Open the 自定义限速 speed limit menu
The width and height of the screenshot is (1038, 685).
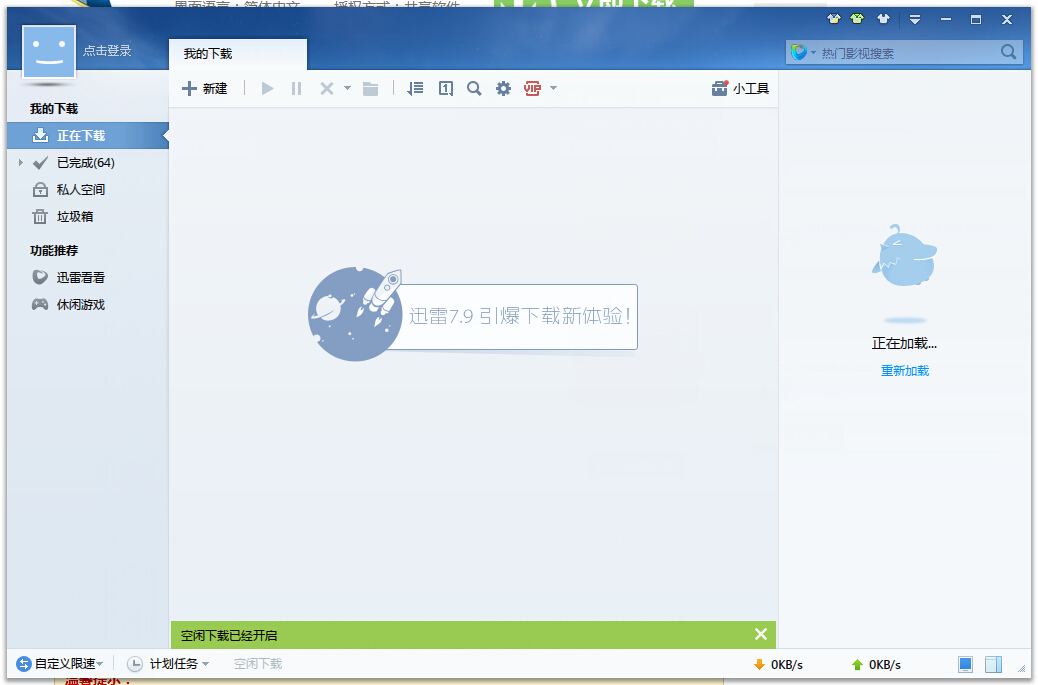click(x=60, y=664)
